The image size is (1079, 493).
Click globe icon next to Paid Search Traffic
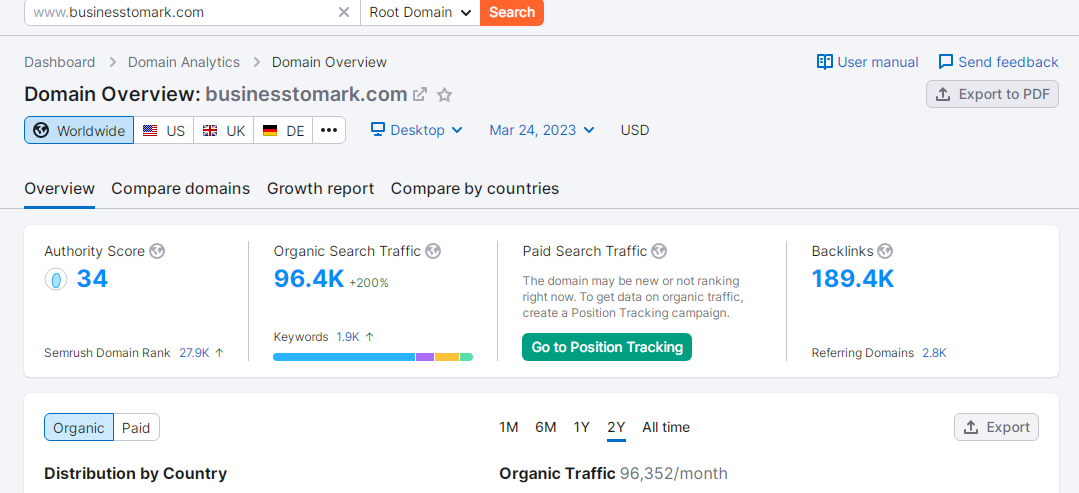pyautogui.click(x=659, y=251)
